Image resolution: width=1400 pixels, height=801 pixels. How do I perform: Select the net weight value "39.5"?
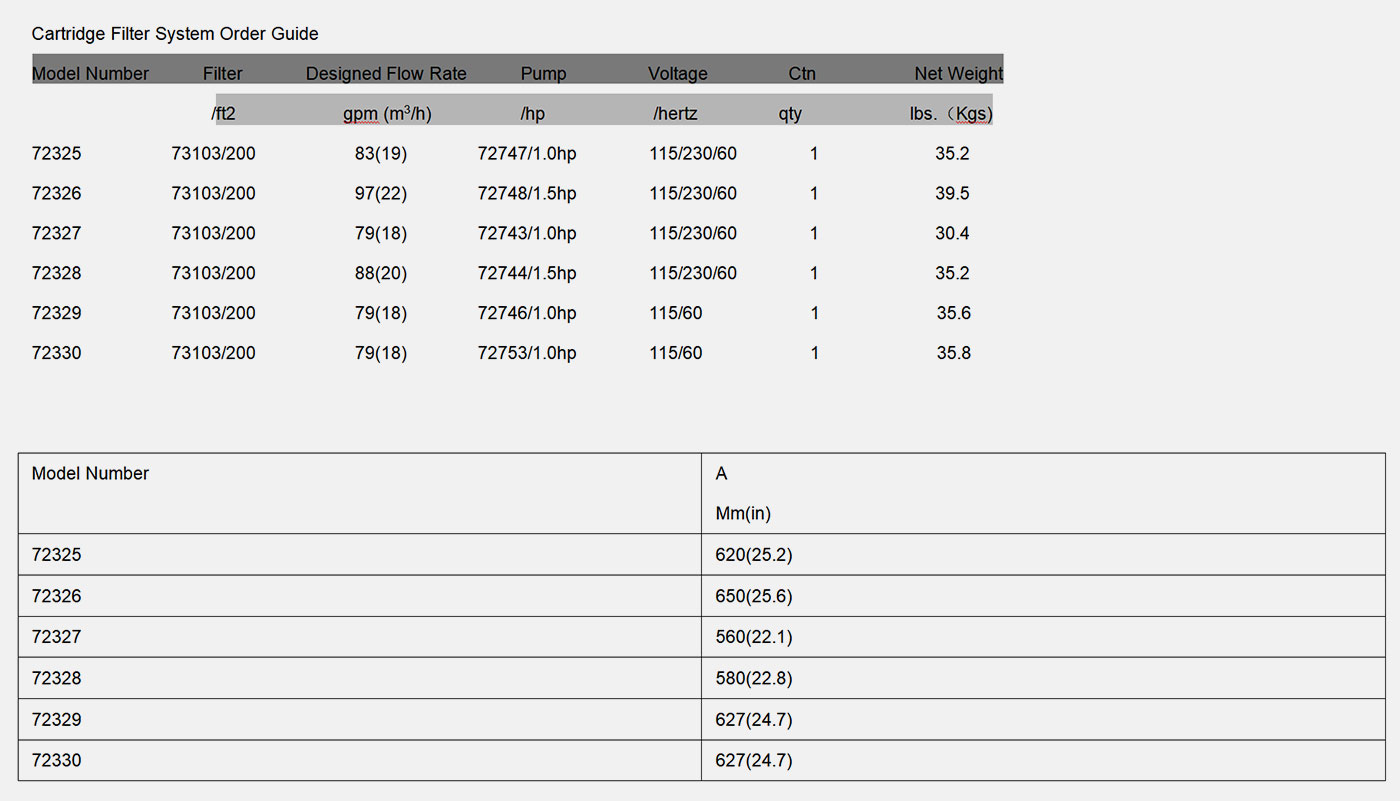click(952, 194)
